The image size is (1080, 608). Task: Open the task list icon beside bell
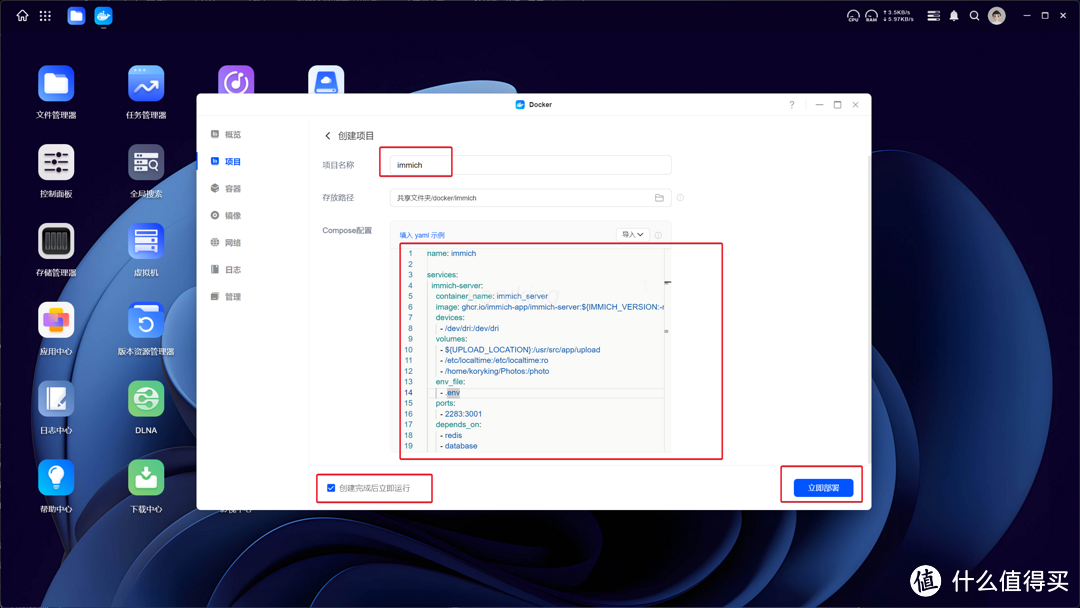(x=933, y=15)
